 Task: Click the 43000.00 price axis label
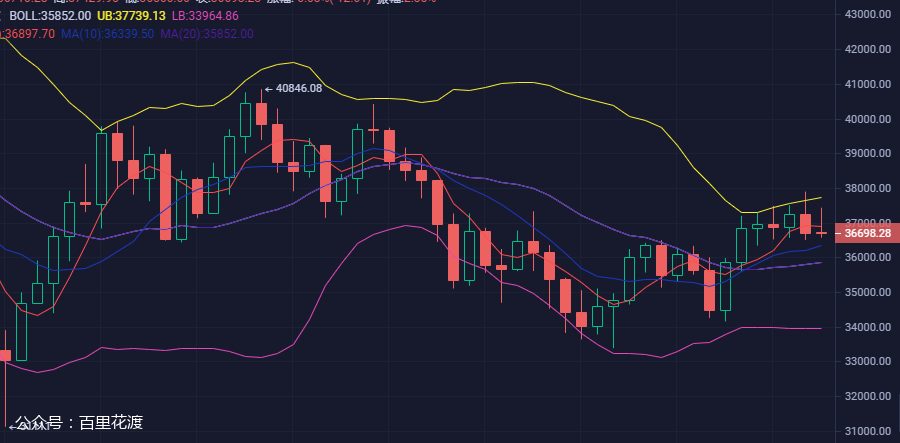(x=868, y=14)
